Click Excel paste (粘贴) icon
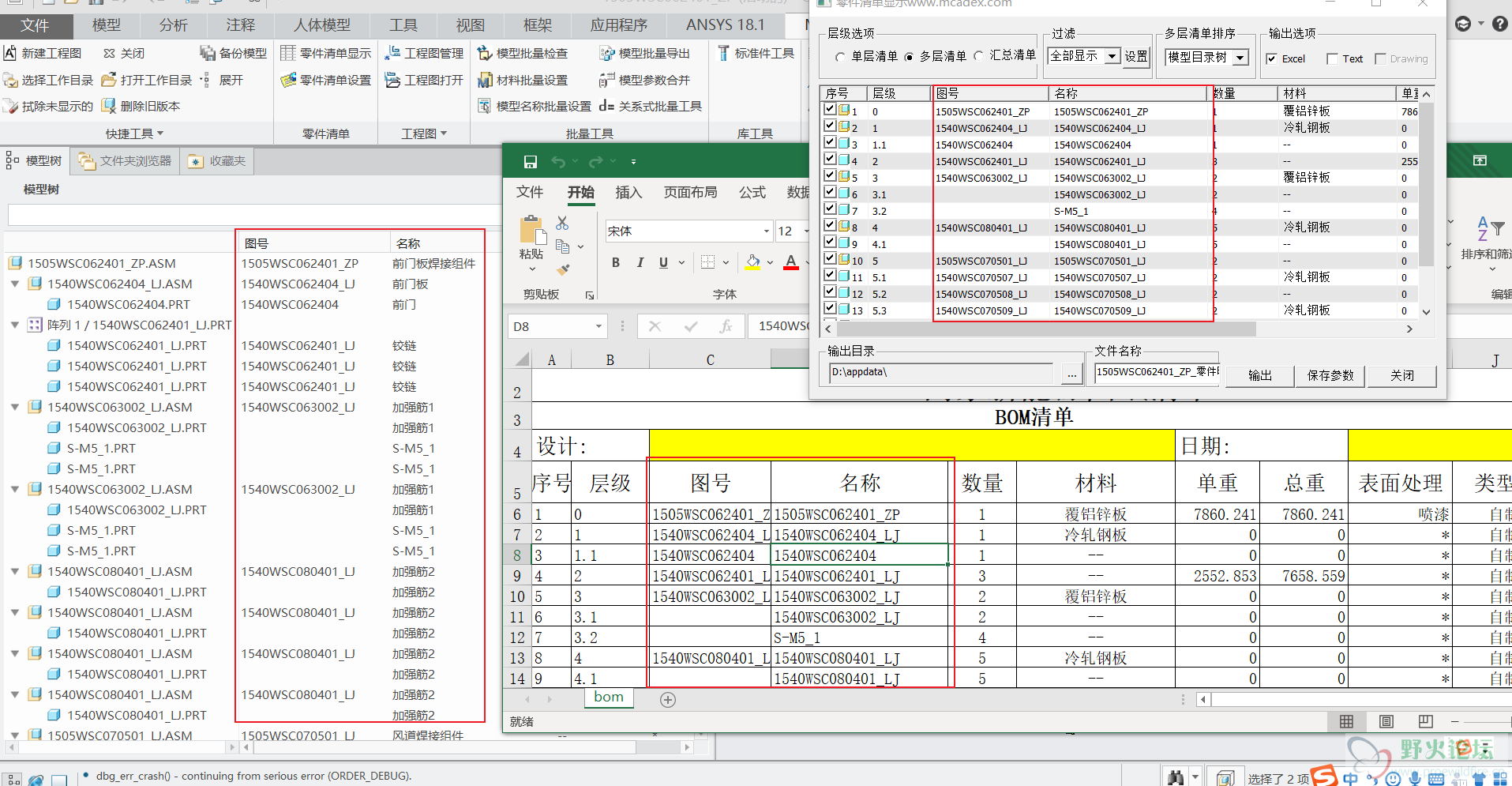Viewport: 1512px width, 786px height. [x=533, y=229]
